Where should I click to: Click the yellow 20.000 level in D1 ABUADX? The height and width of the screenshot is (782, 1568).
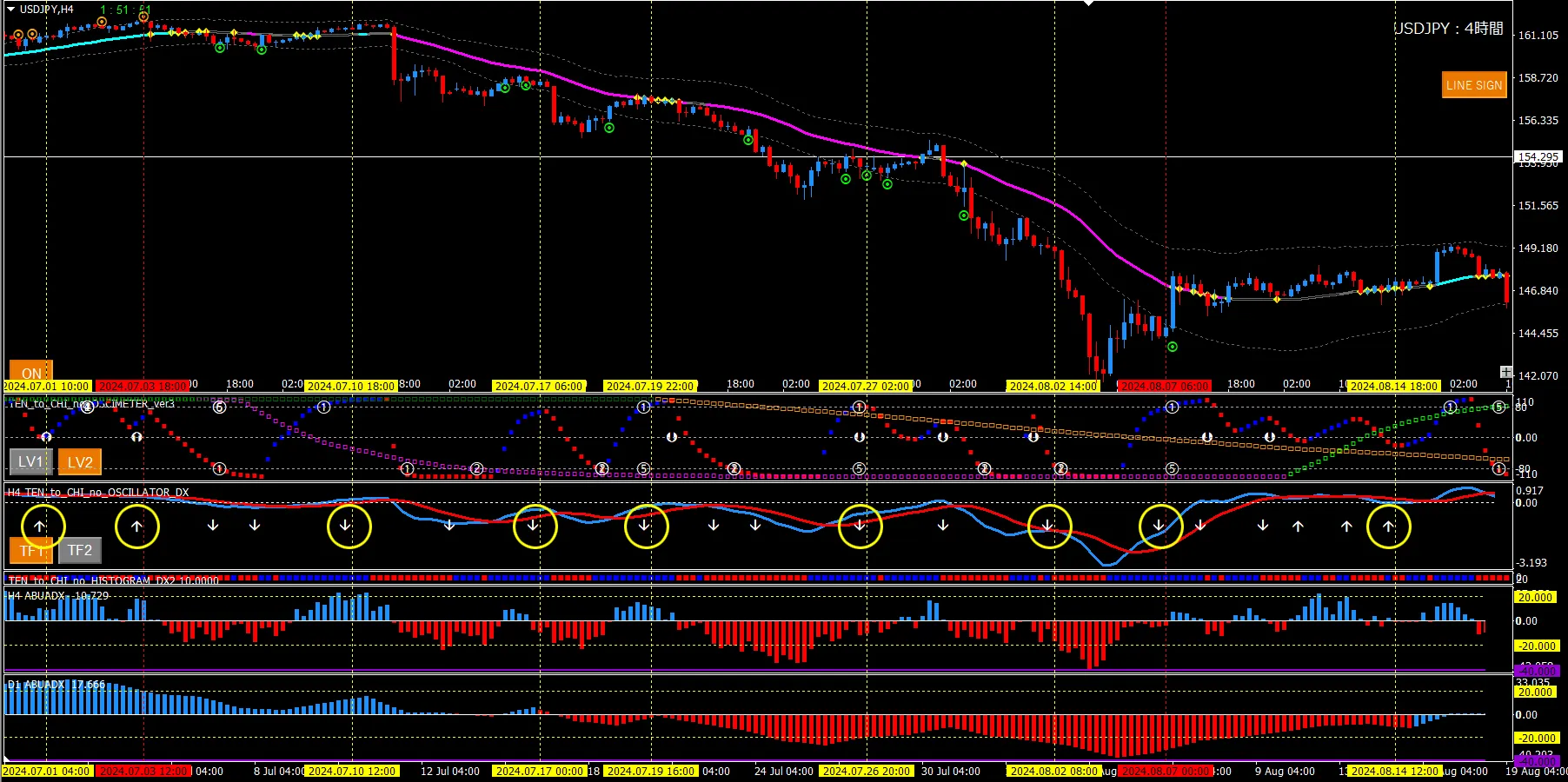1536,693
